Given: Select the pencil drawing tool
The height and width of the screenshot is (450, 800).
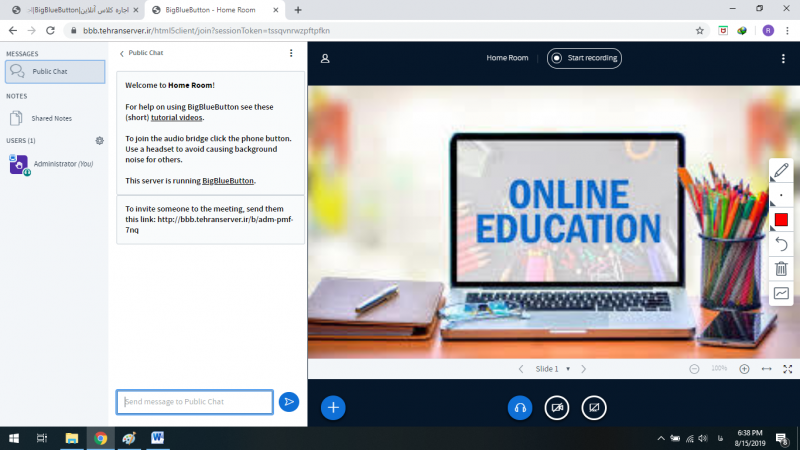Looking at the screenshot, I should click(781, 170).
